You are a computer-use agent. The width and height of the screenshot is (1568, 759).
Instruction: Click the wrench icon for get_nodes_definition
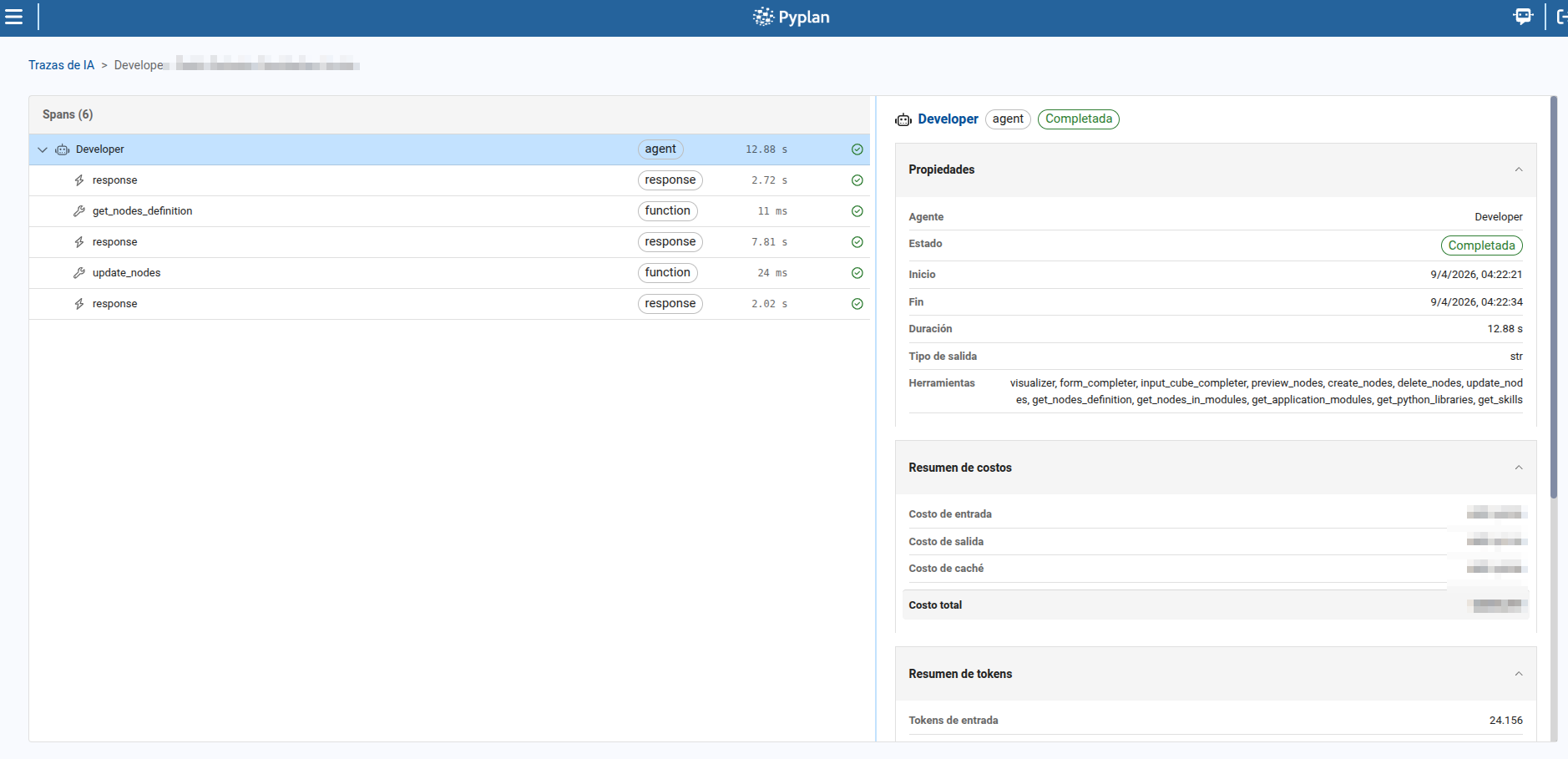click(79, 211)
